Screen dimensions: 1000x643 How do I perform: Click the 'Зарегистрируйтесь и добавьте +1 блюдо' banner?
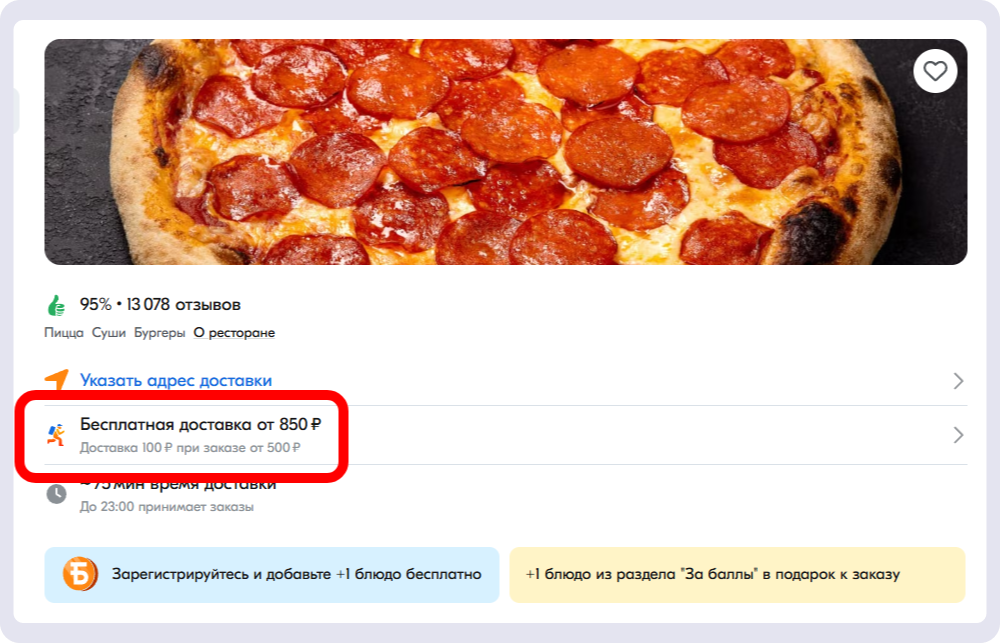coord(272,574)
